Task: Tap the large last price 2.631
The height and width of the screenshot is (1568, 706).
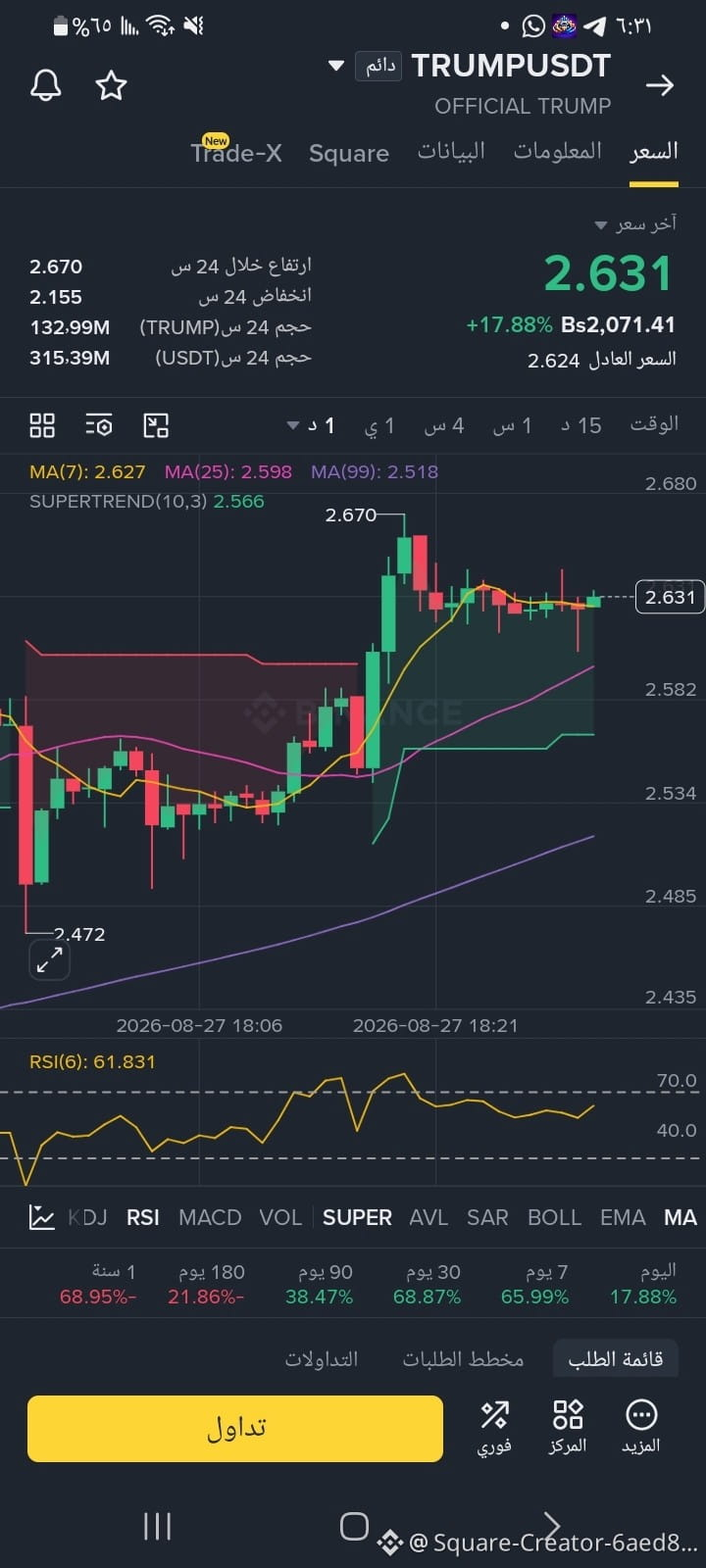Action: [608, 273]
